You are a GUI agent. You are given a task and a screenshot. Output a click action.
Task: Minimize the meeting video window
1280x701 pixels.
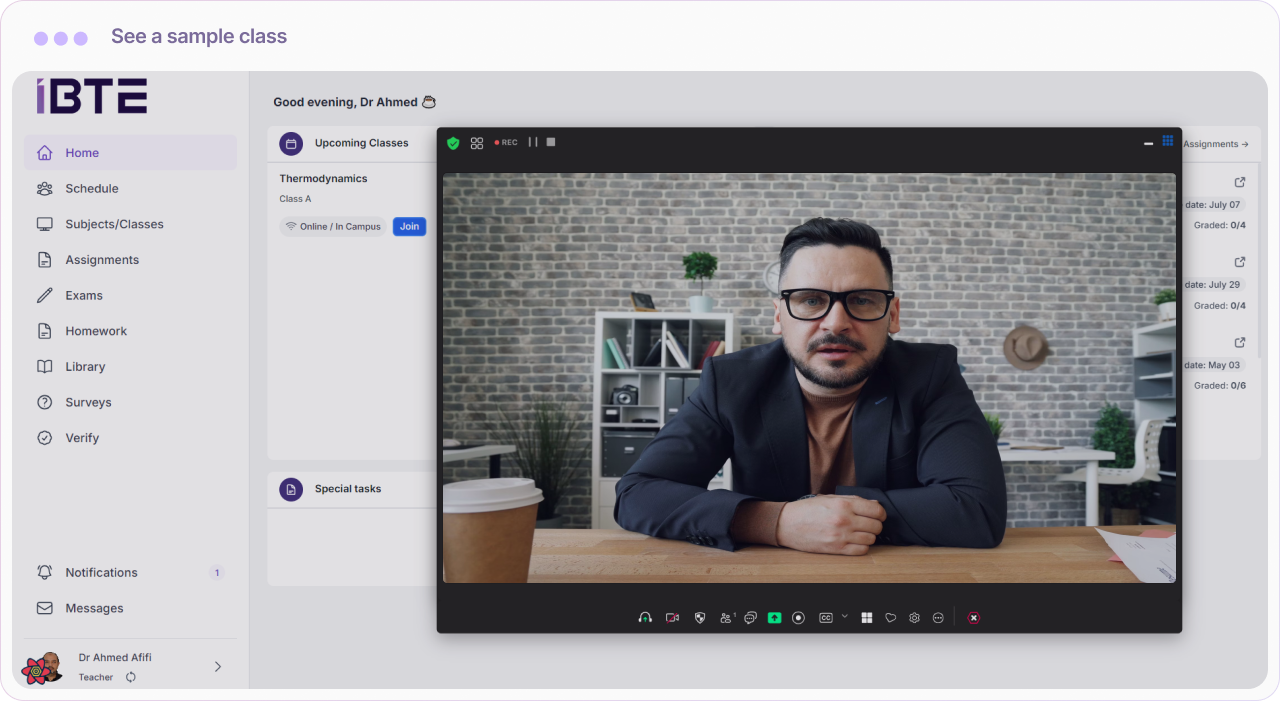(1148, 144)
